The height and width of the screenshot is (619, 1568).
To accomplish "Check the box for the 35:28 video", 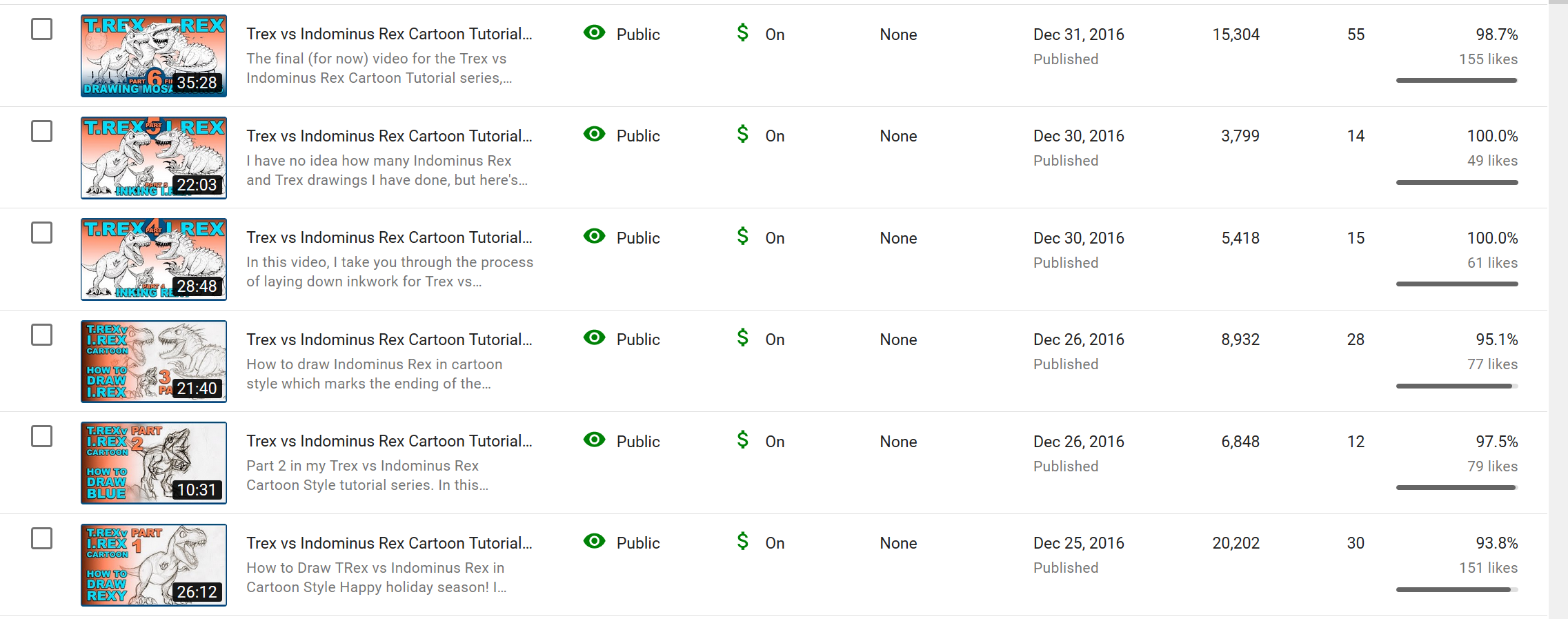I will [42, 29].
